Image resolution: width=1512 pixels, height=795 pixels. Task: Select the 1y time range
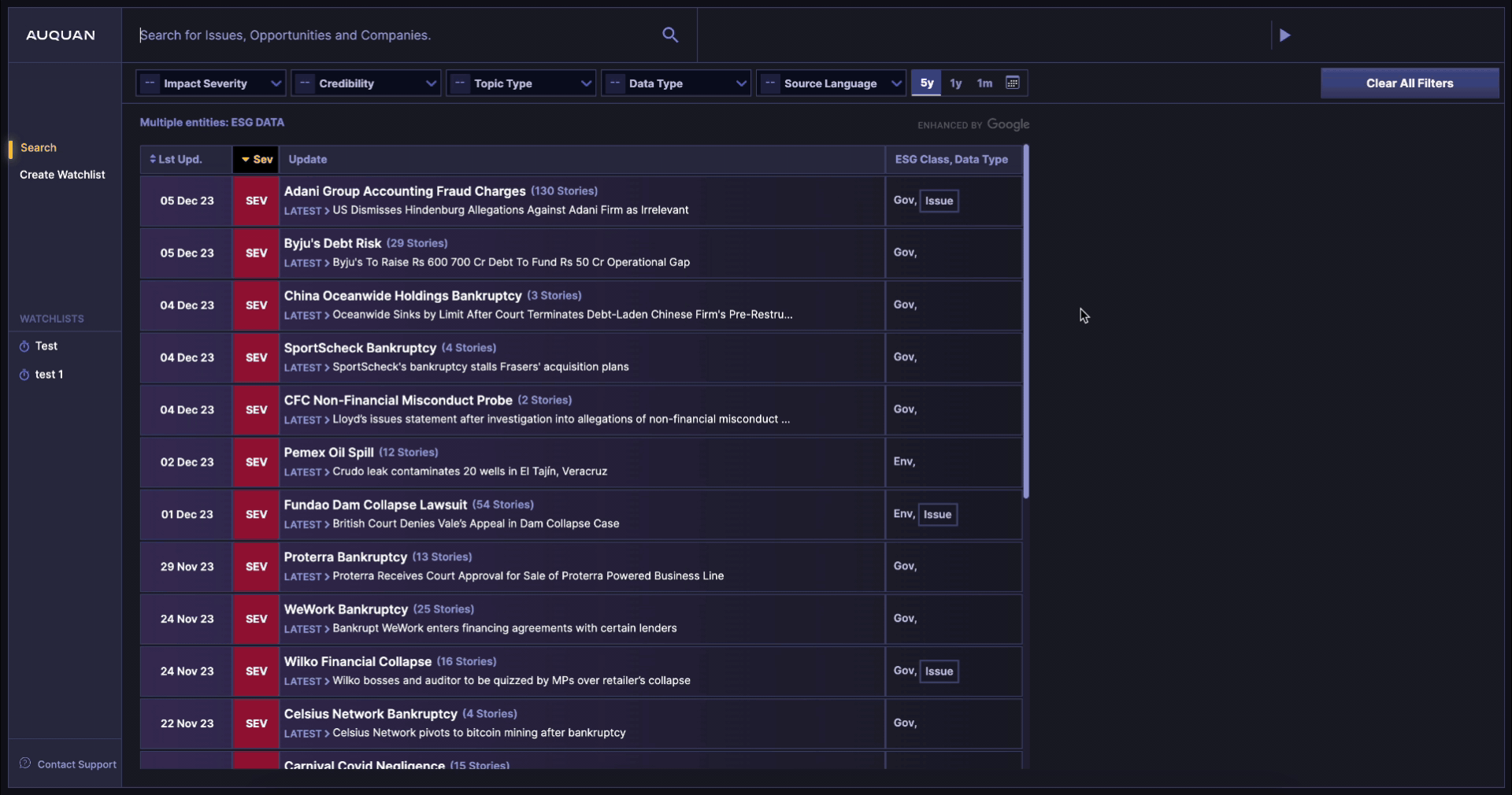click(955, 83)
